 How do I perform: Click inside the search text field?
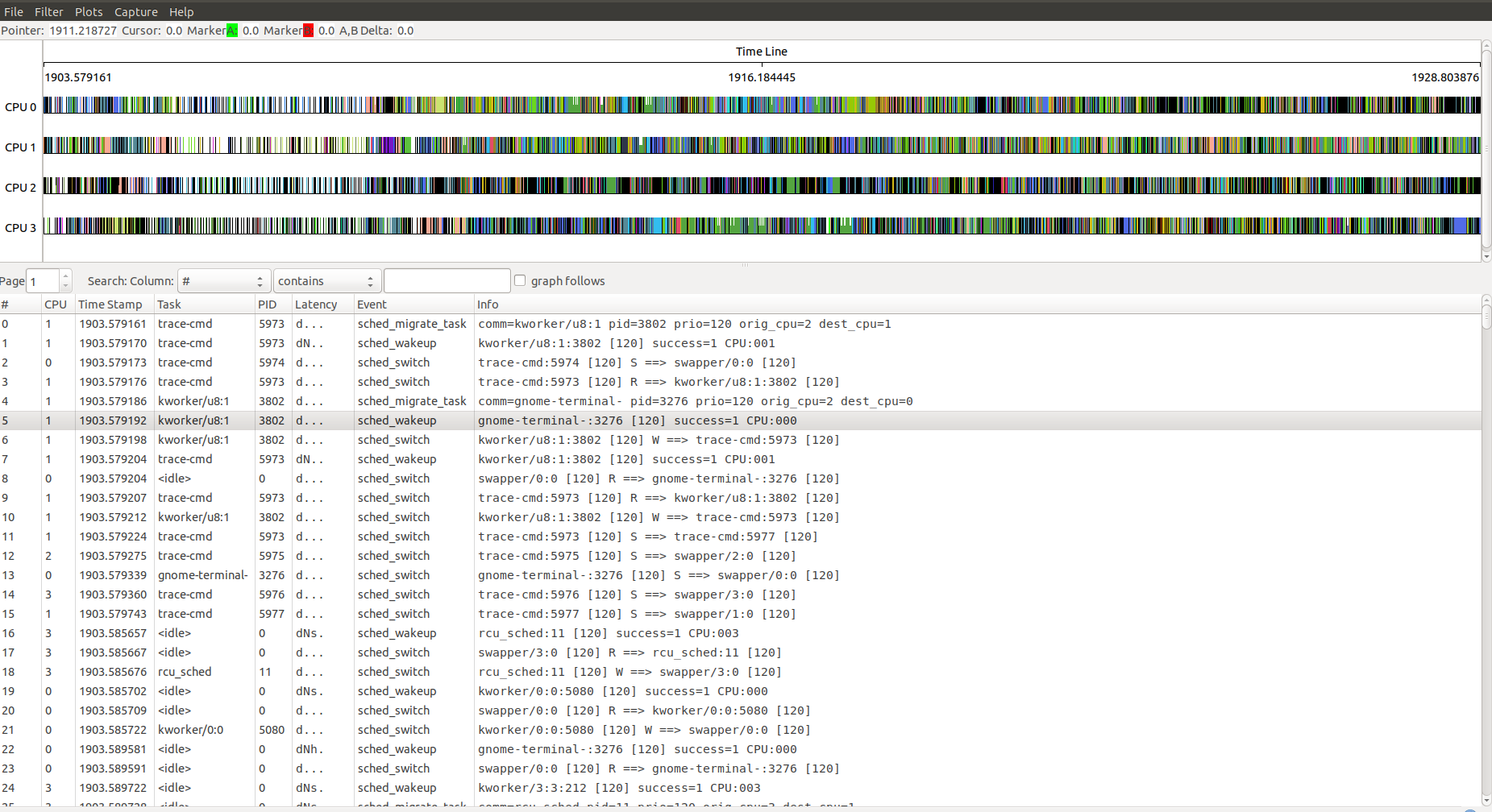(x=447, y=280)
